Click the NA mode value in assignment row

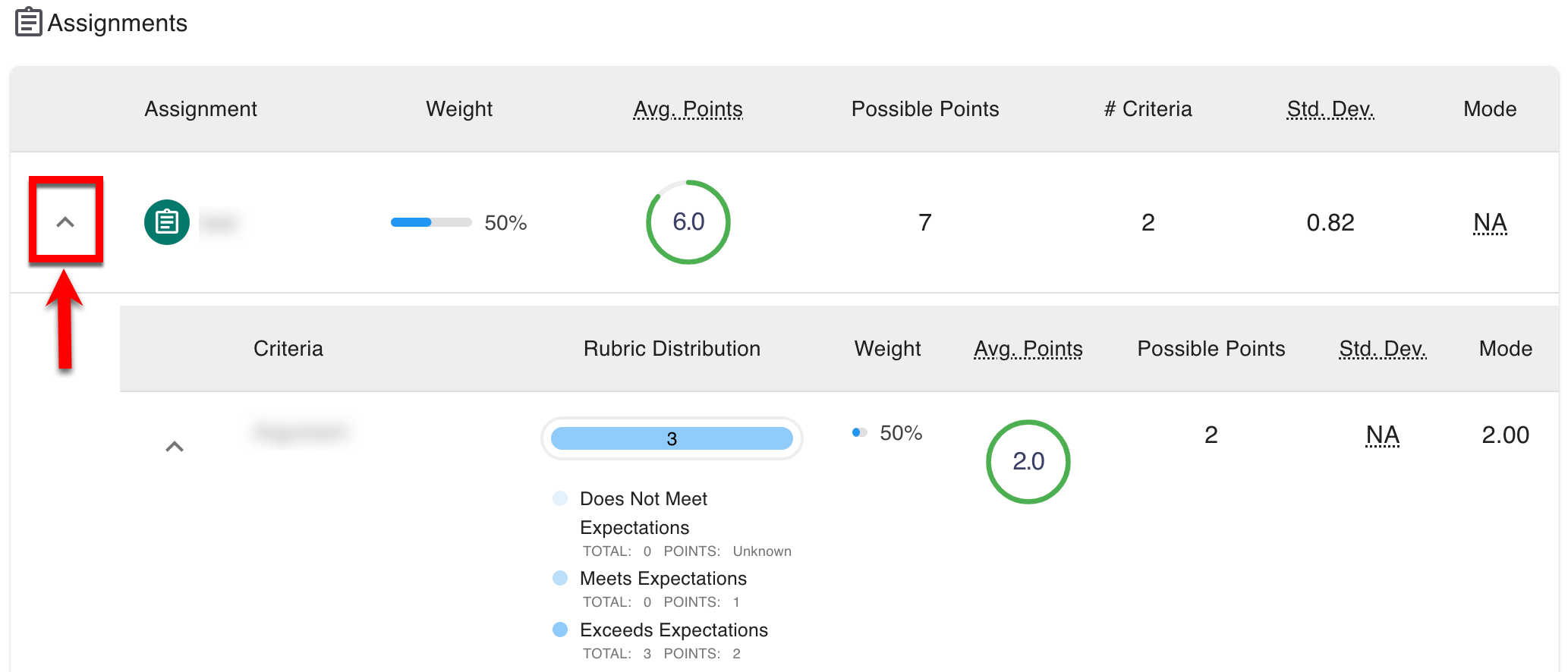click(1489, 222)
